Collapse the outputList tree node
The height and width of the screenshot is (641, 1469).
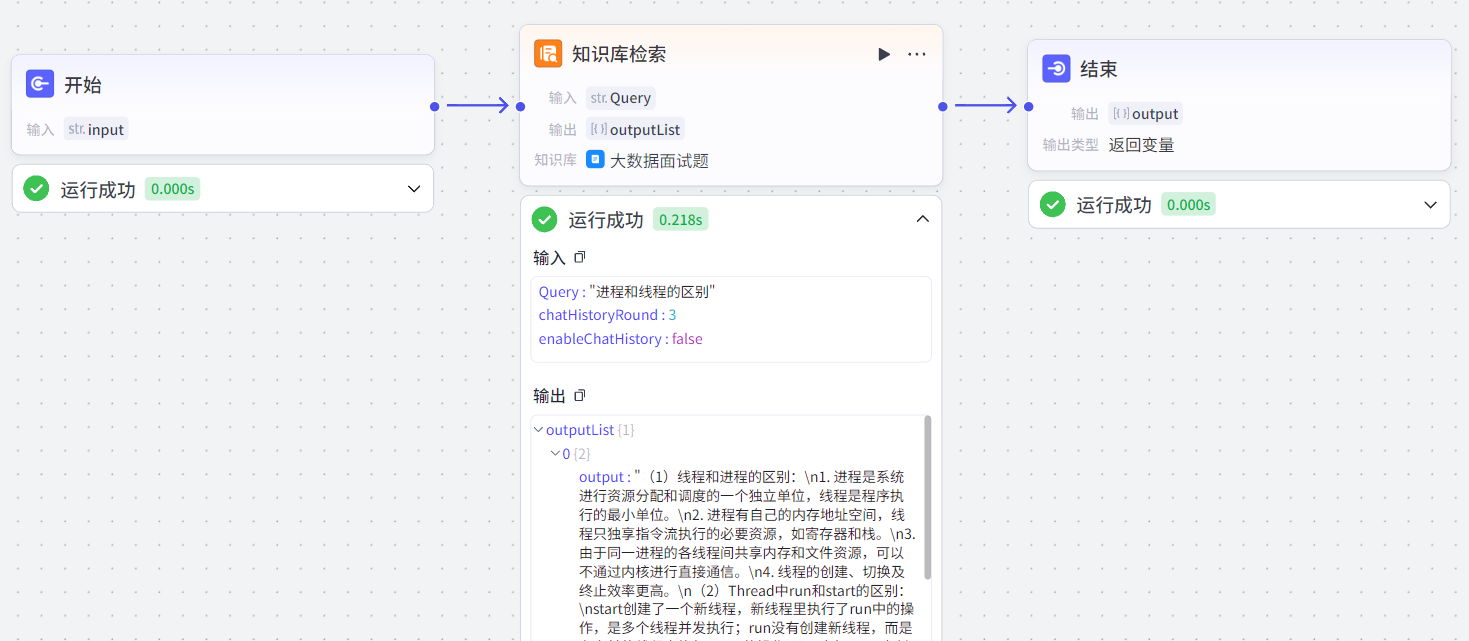coord(539,430)
